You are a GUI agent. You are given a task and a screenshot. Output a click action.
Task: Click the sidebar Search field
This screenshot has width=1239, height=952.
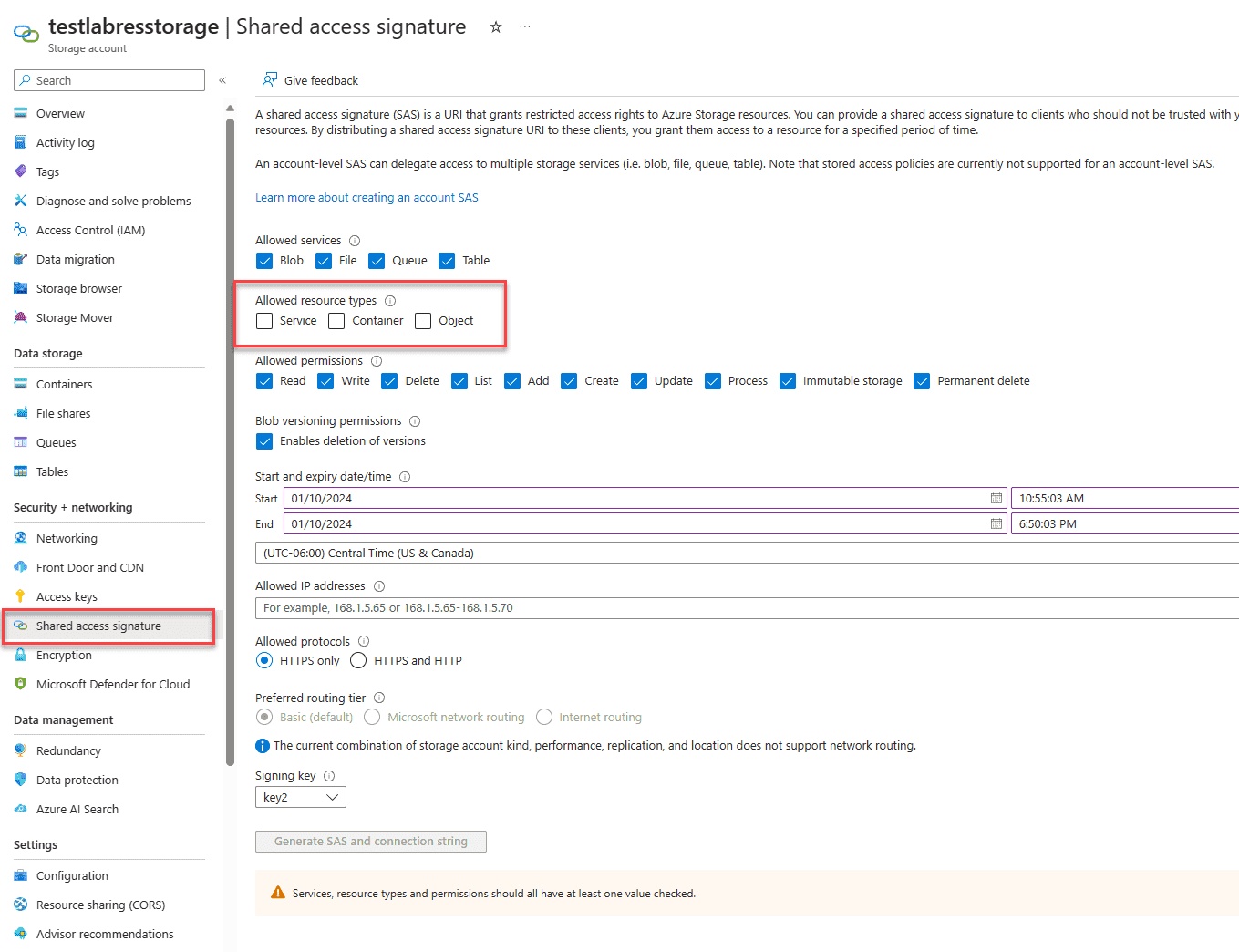109,80
